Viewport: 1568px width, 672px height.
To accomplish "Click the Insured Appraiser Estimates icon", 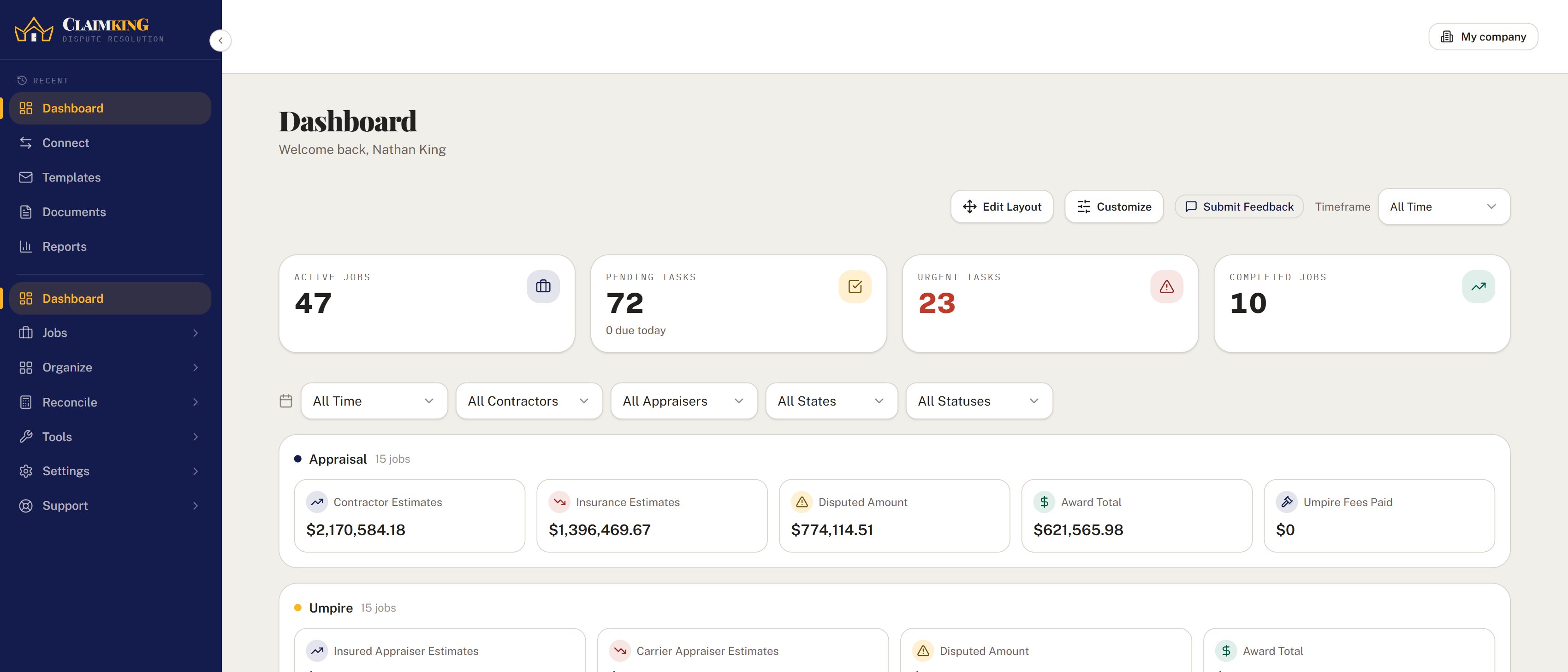I will pos(317,651).
